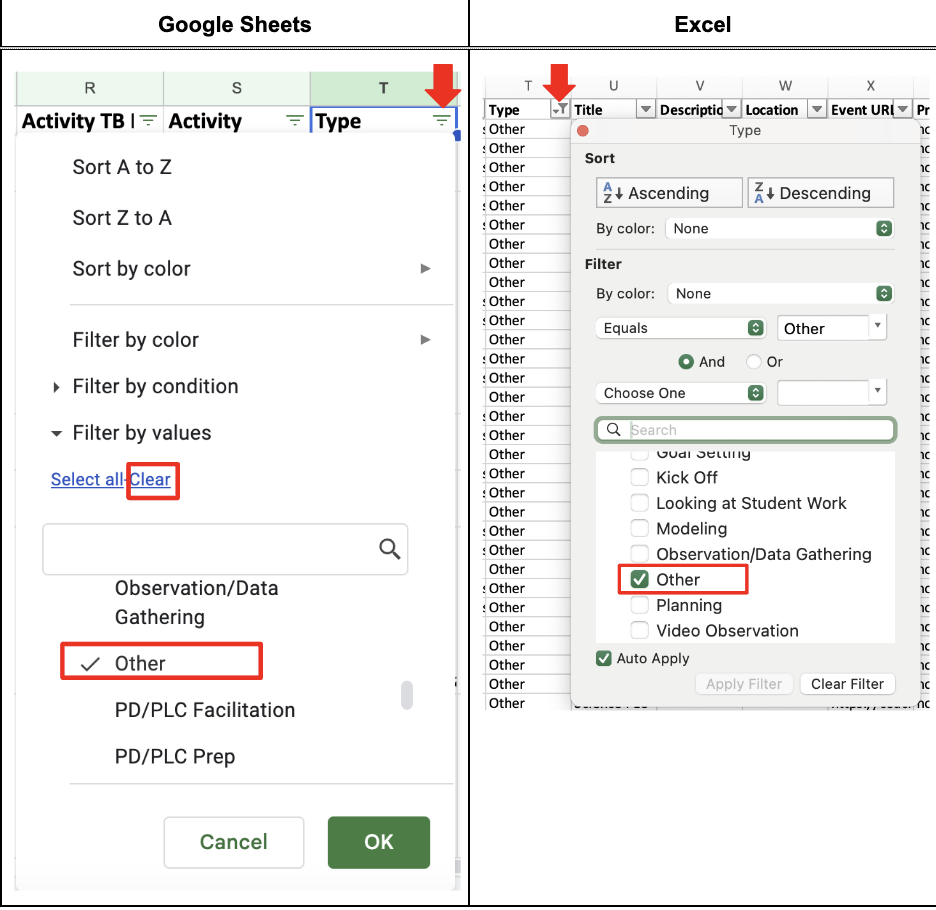Click the active filter button on Excel Type column
936x910 pixels.
coord(560,109)
